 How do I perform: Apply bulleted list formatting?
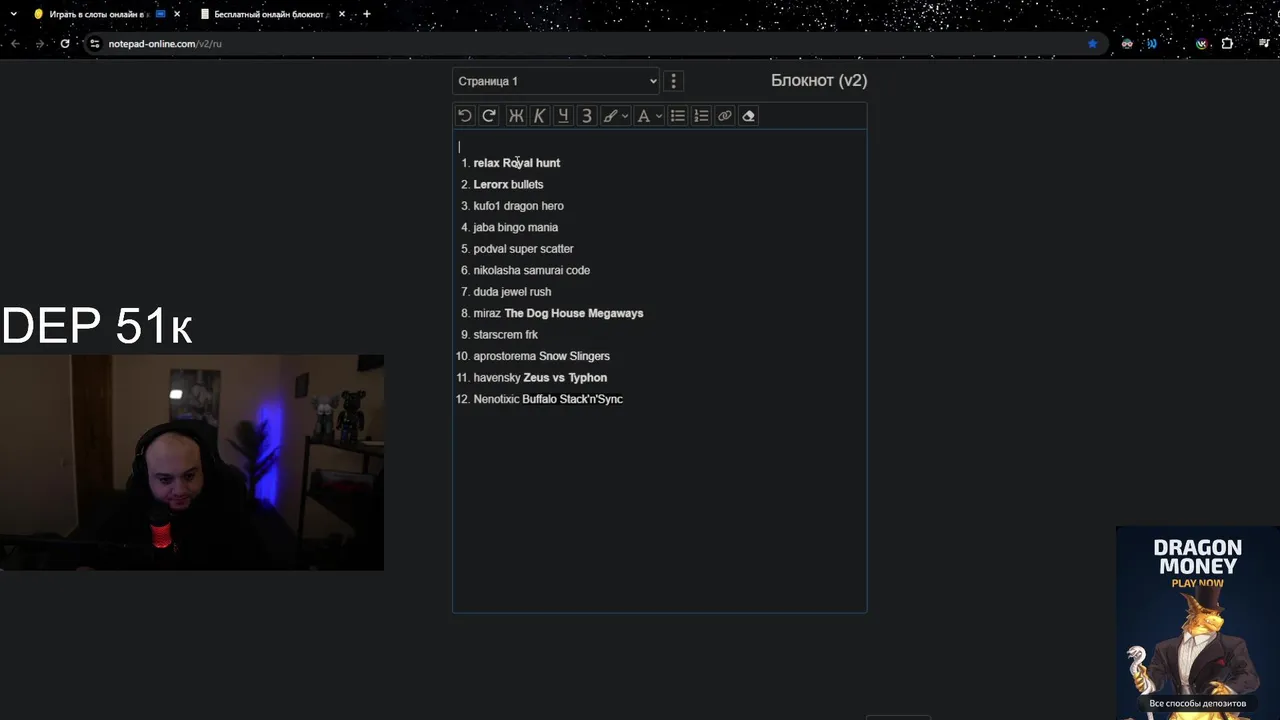(678, 116)
